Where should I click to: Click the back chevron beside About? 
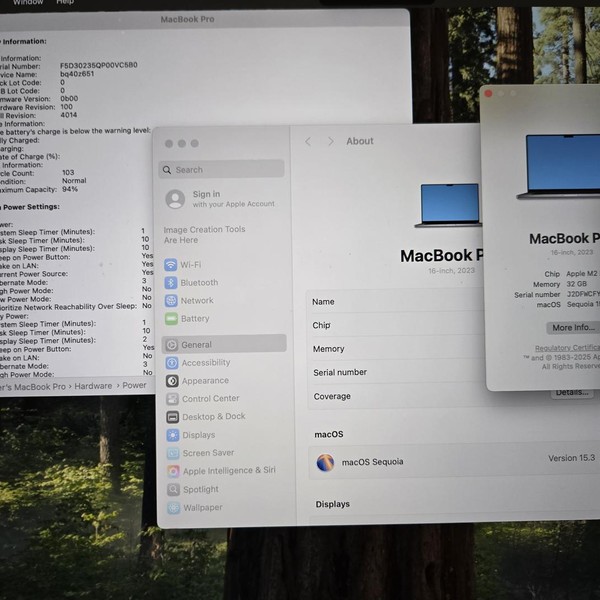(308, 142)
